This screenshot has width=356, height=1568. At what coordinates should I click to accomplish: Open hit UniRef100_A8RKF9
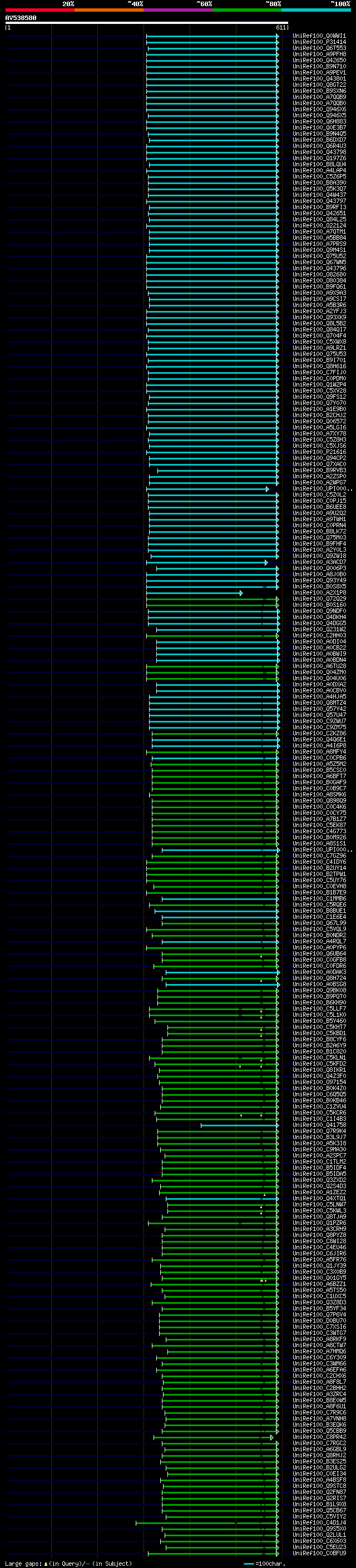(x=319, y=1339)
